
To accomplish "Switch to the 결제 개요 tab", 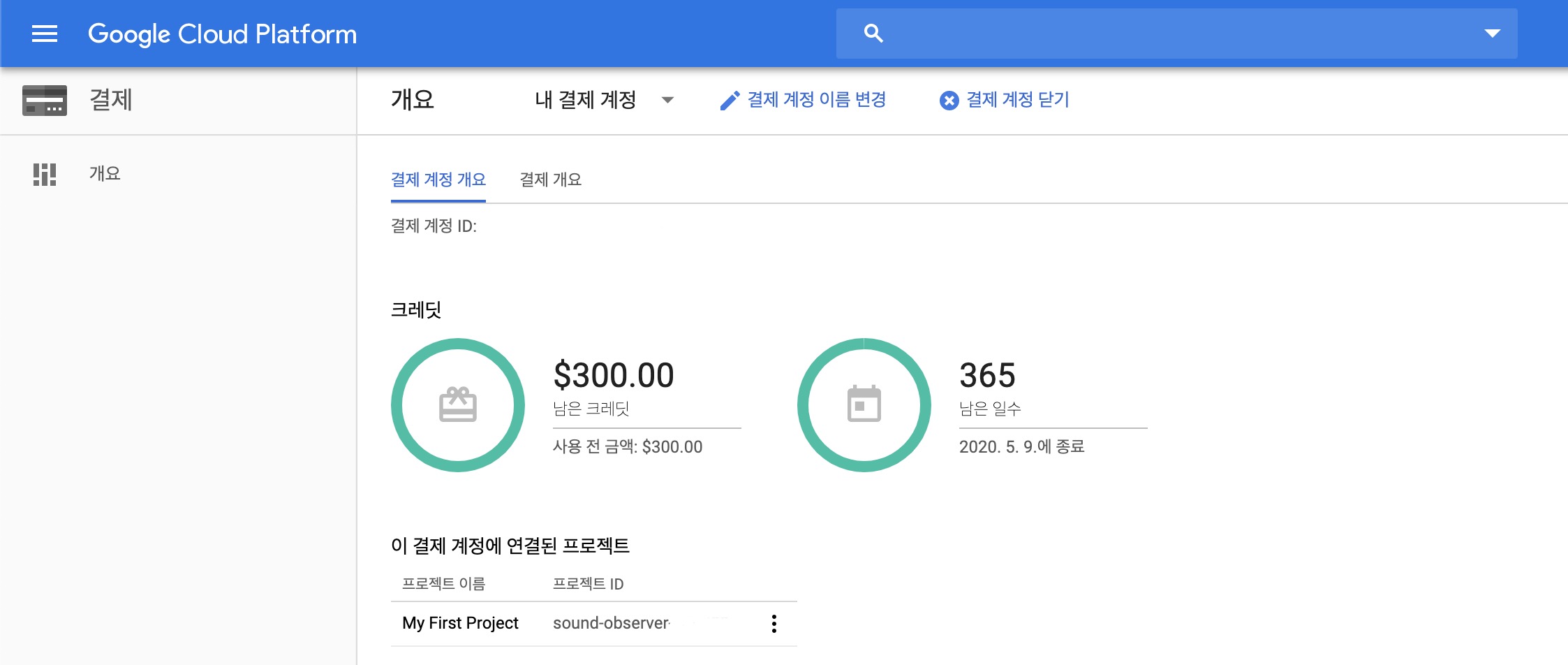I will [550, 180].
